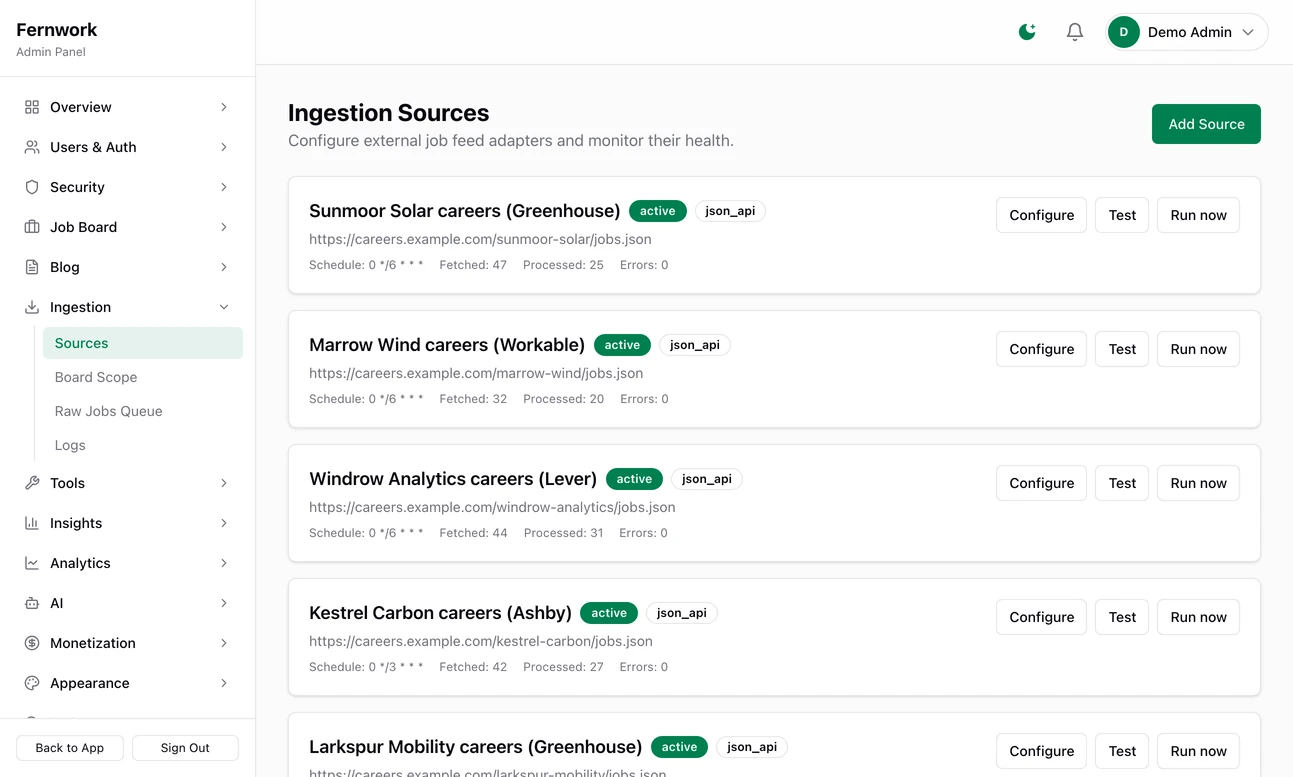The height and width of the screenshot is (777, 1293).
Task: Open the Raw Jobs Queue item
Action: 143,411
